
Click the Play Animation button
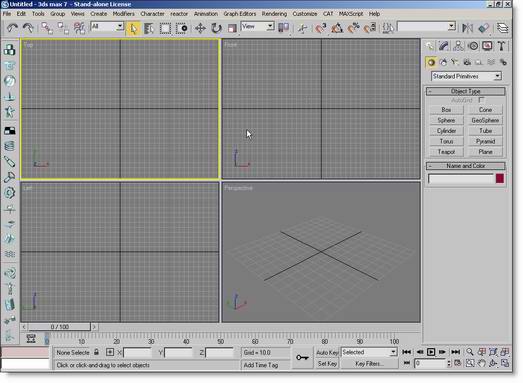(x=431, y=352)
